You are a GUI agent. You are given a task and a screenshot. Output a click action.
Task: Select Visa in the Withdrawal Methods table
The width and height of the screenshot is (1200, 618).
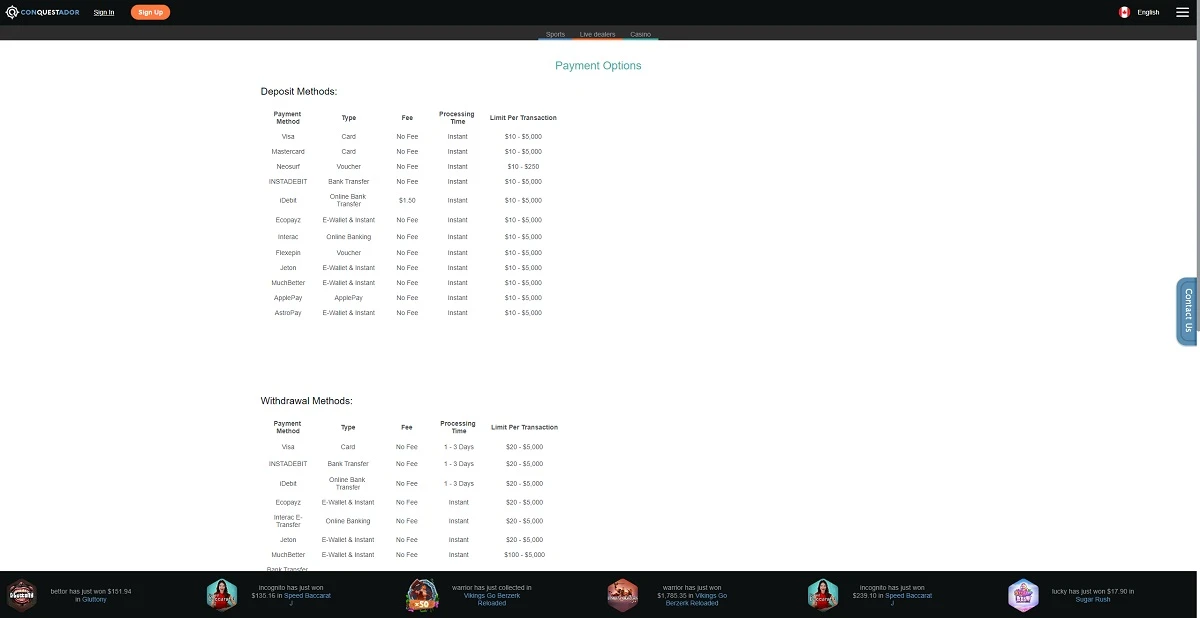[288, 446]
